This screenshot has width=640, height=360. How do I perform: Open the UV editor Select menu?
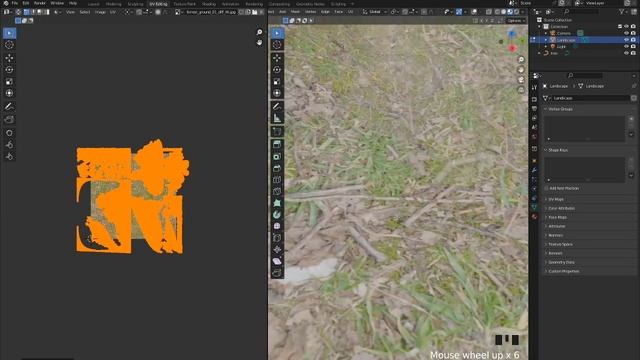pos(84,12)
